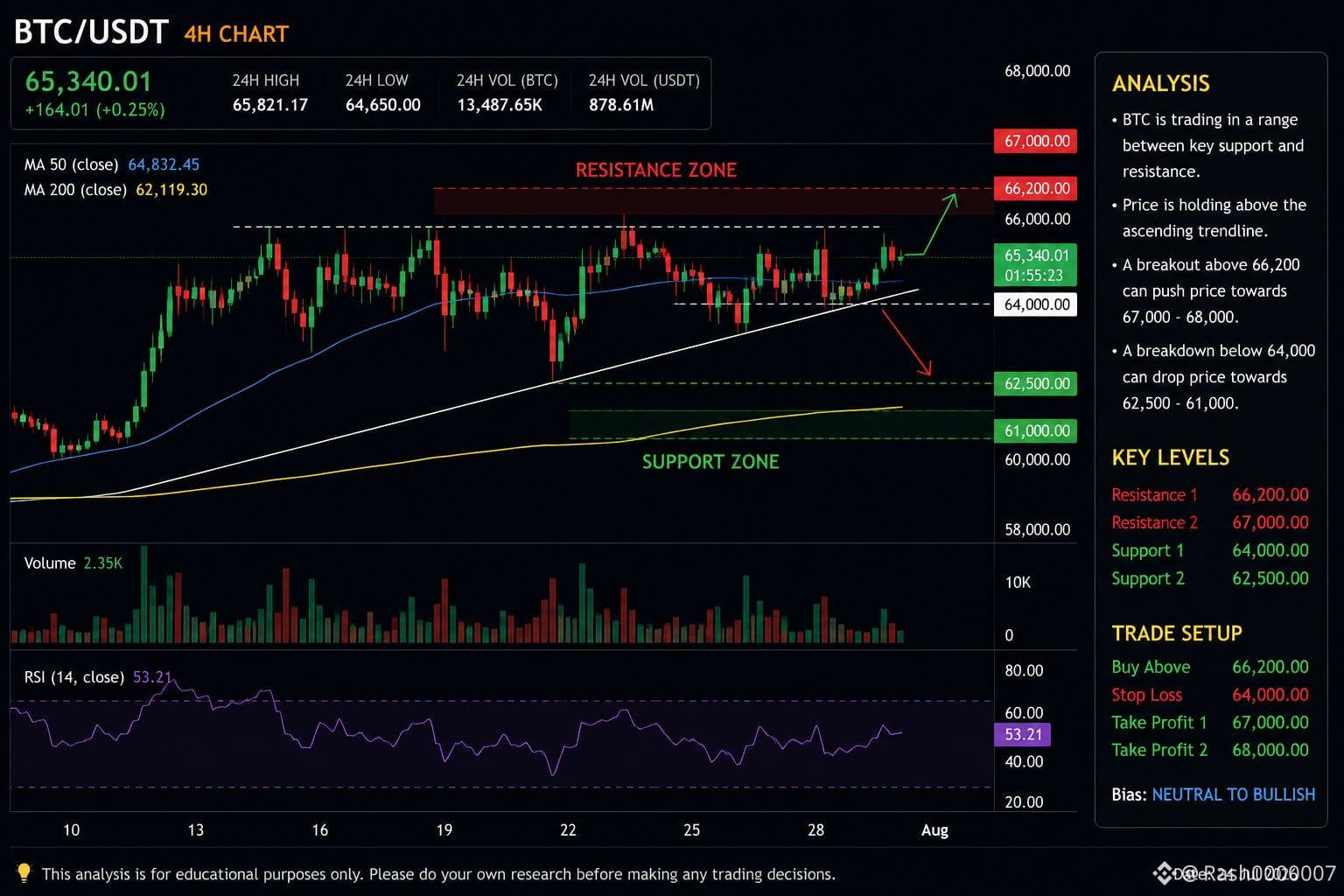Click the SUPPORT ZONE label on the chart
This screenshot has height=896, width=1344.
click(x=710, y=462)
